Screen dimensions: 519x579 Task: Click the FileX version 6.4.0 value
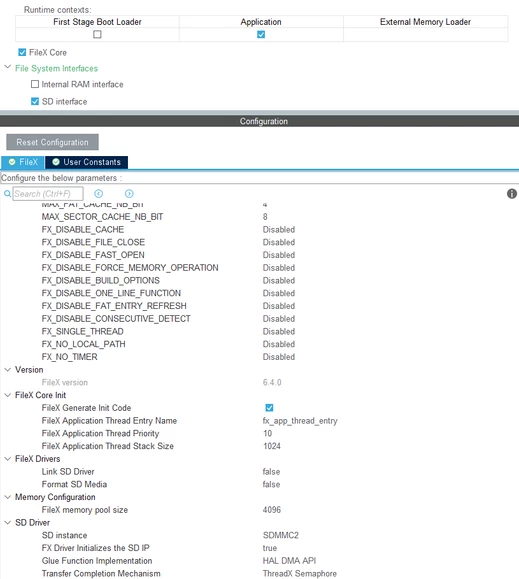click(272, 383)
